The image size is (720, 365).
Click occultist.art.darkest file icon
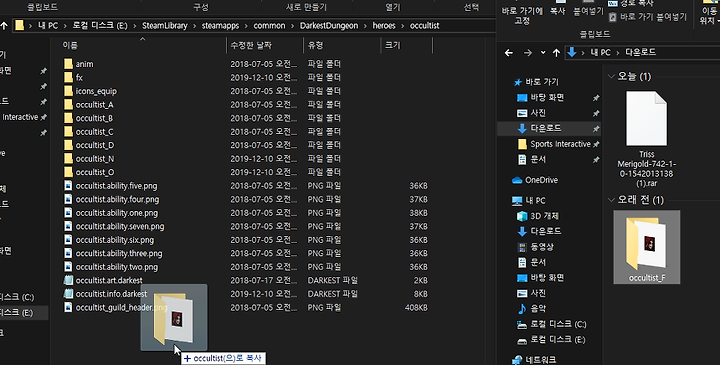pos(68,280)
